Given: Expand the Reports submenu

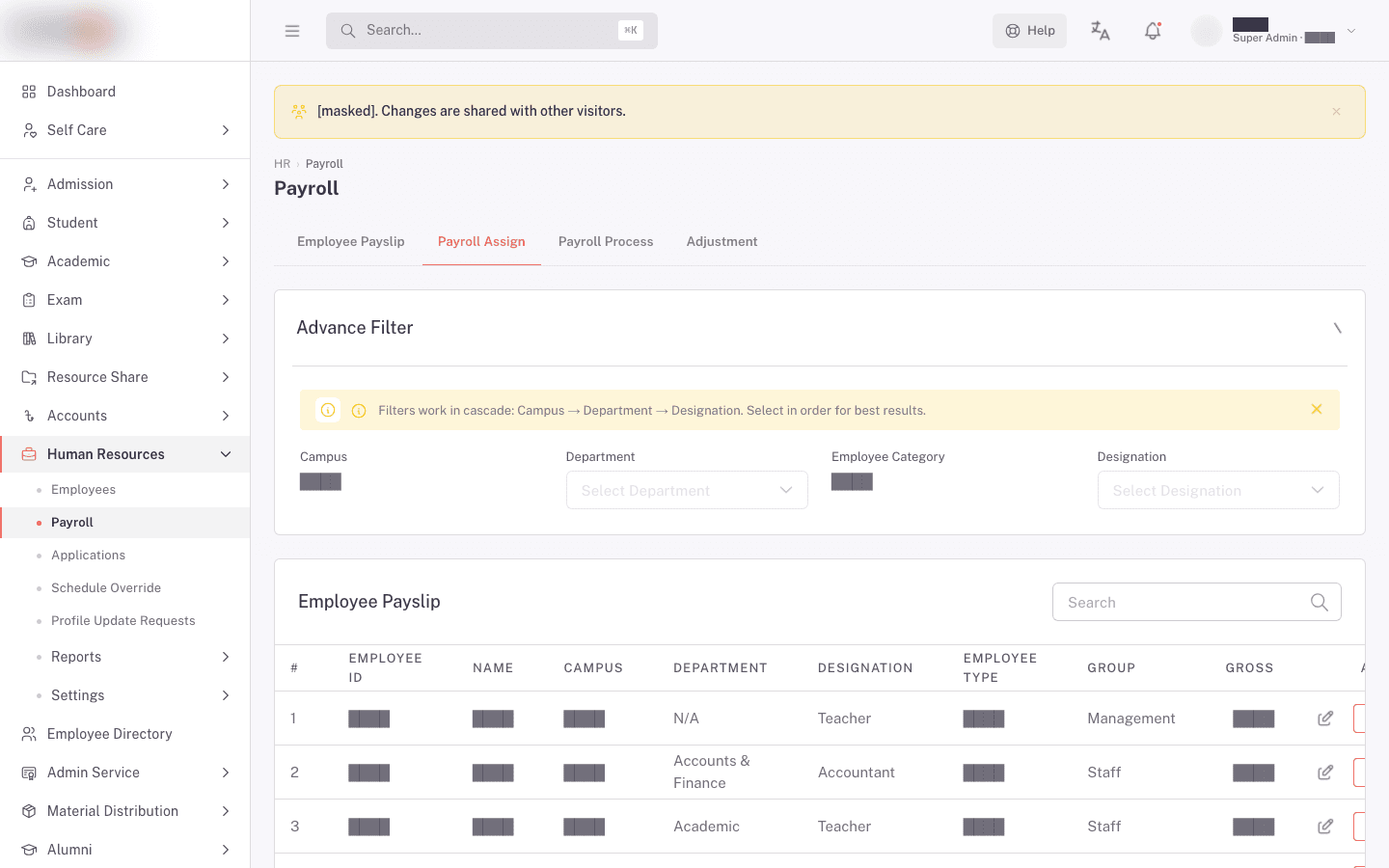Looking at the screenshot, I should click(x=125, y=657).
